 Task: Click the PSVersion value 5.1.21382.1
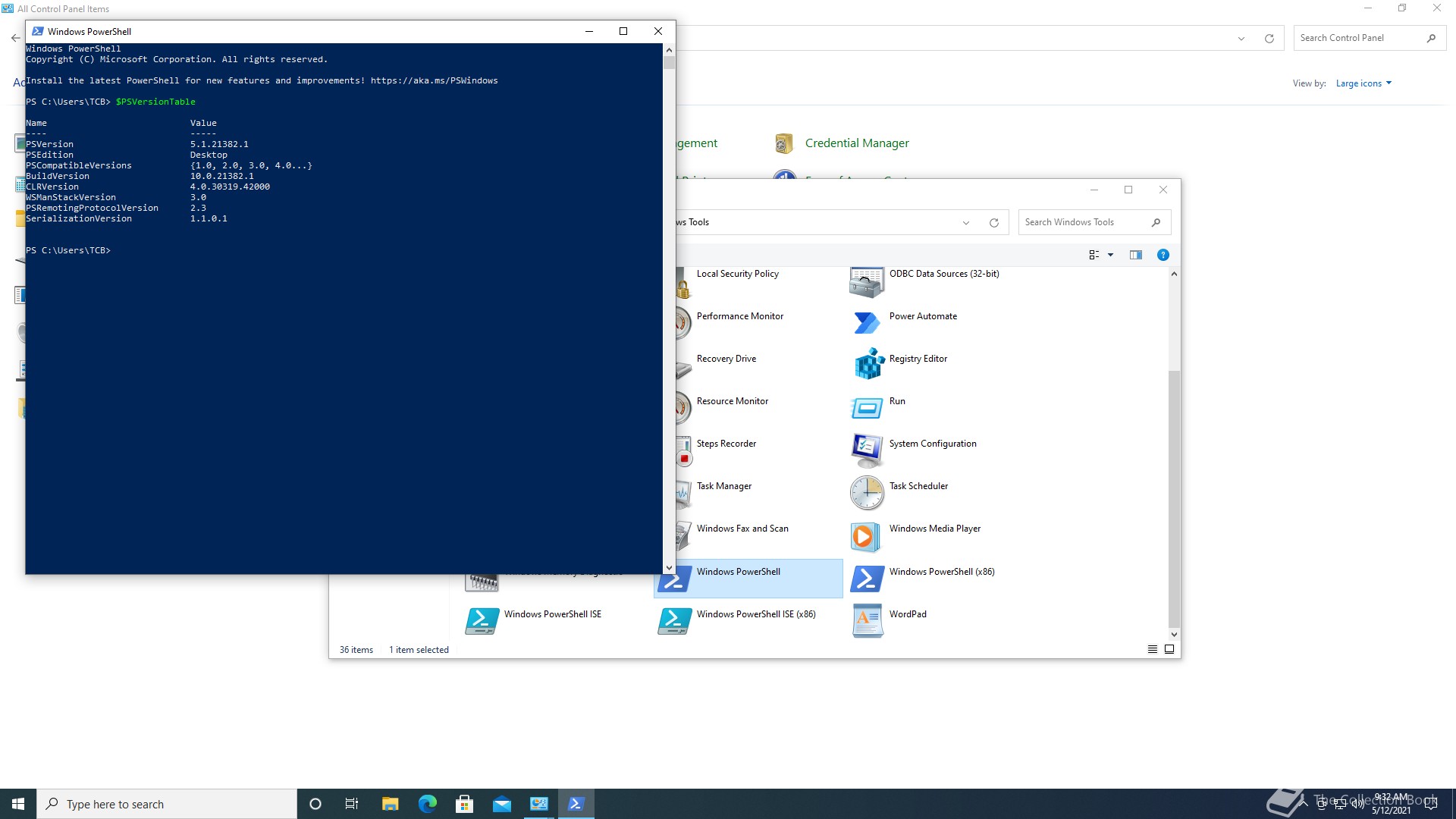pos(219,144)
